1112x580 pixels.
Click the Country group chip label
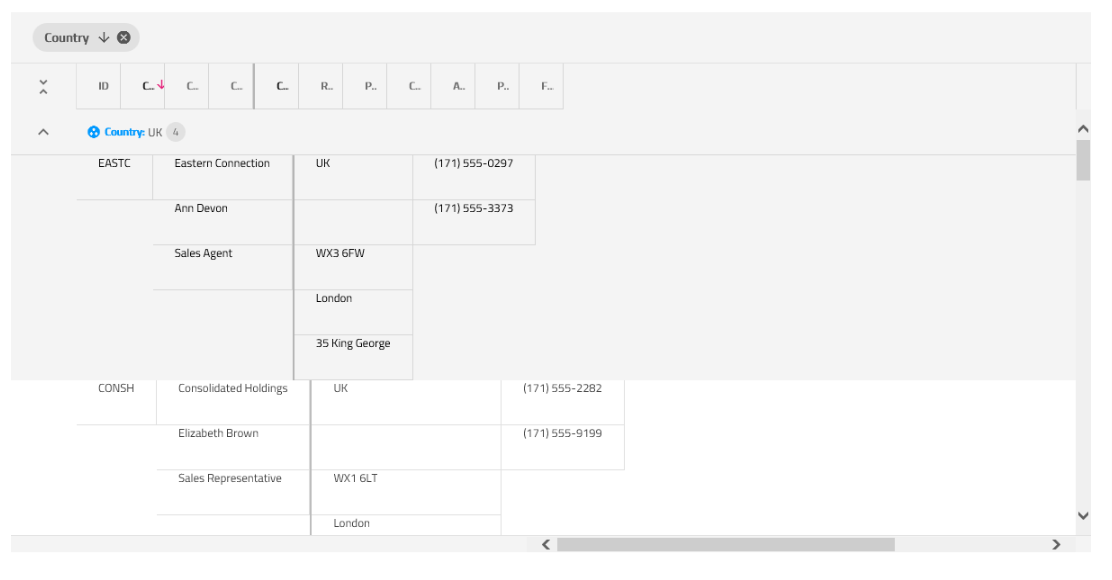click(x=67, y=38)
